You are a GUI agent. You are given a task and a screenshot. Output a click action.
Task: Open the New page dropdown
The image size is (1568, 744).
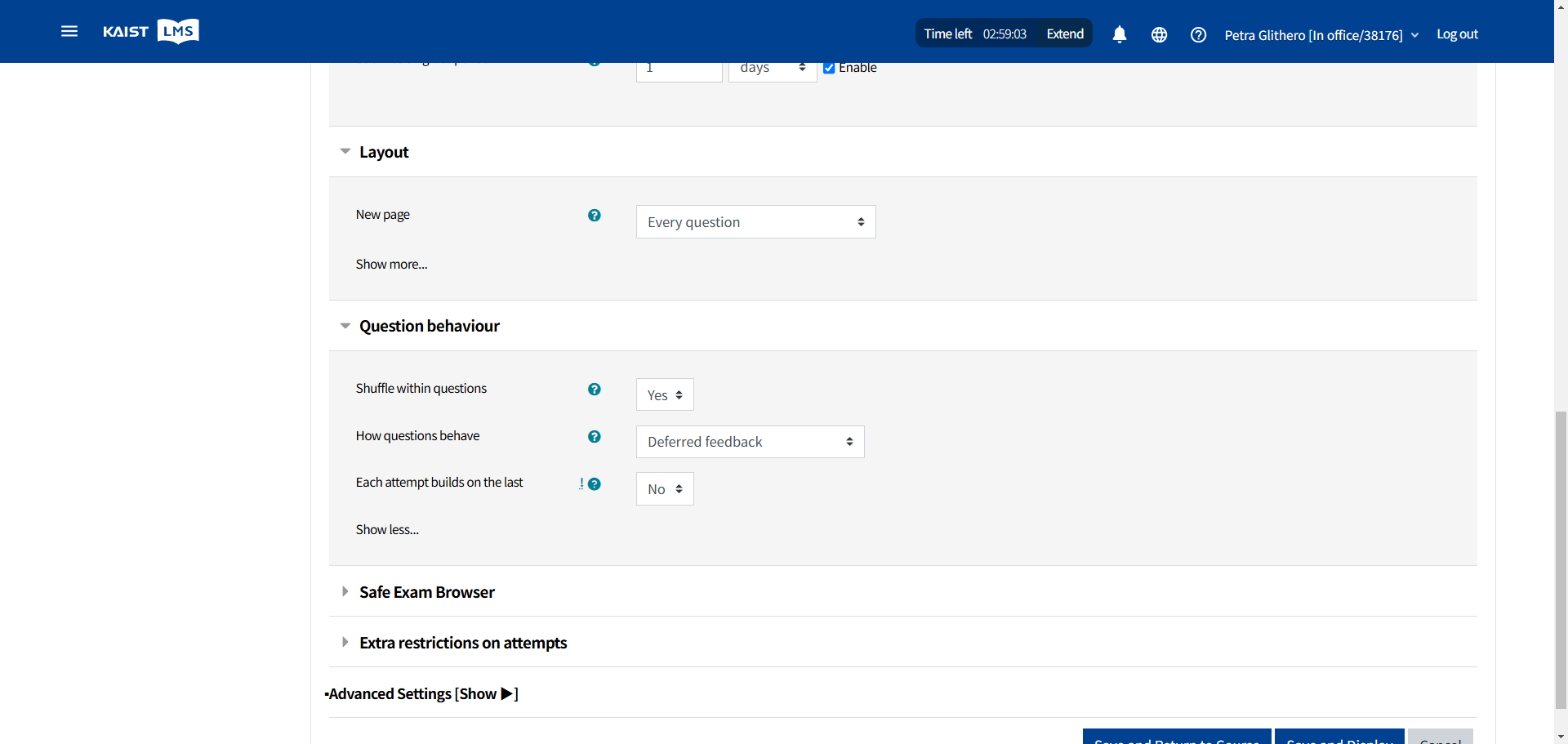(756, 222)
